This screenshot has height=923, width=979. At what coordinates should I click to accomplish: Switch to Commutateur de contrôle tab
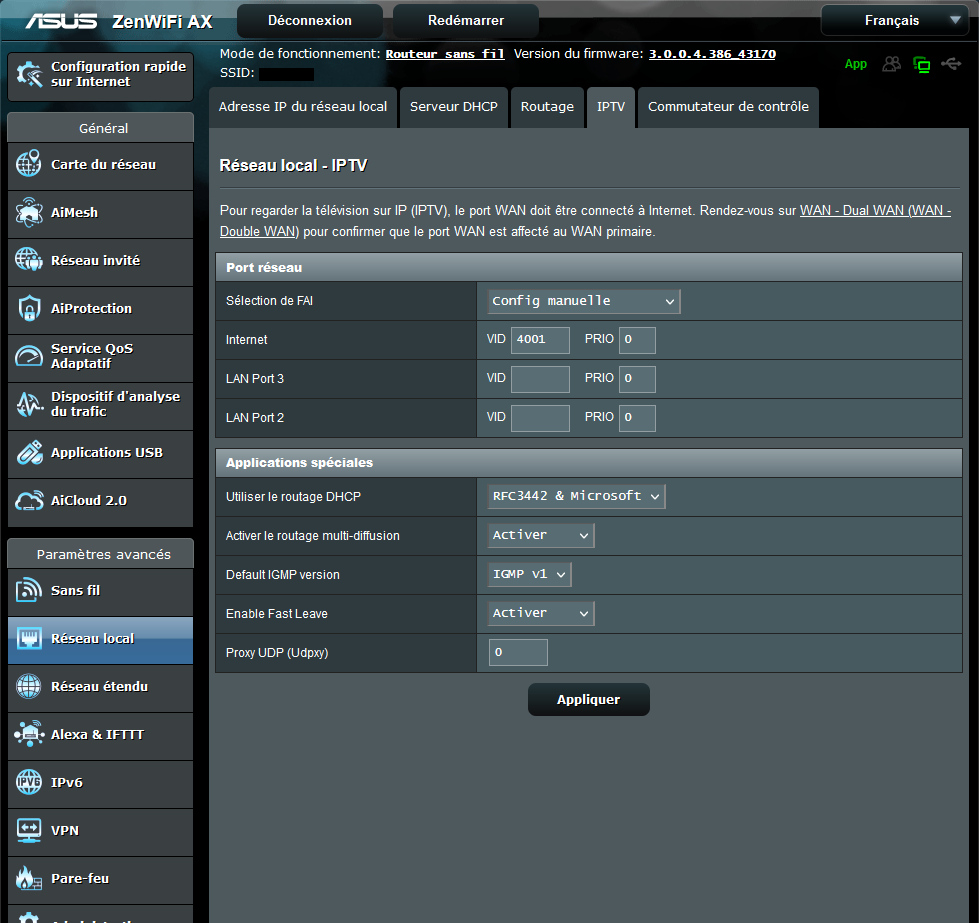pos(728,107)
